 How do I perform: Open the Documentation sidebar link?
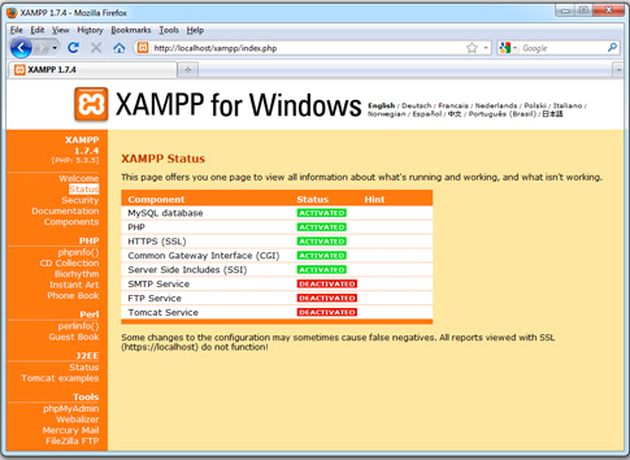(x=65, y=211)
